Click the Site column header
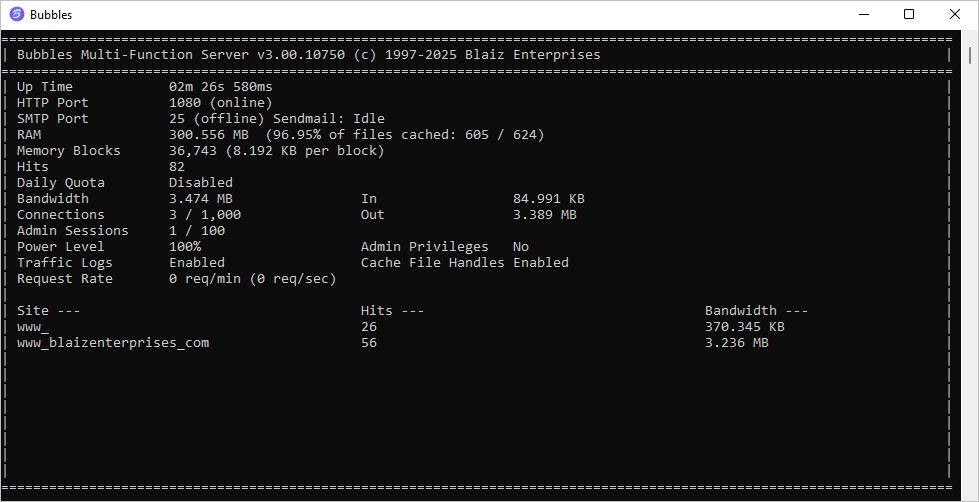Viewport: 979px width, 502px height. 48,311
